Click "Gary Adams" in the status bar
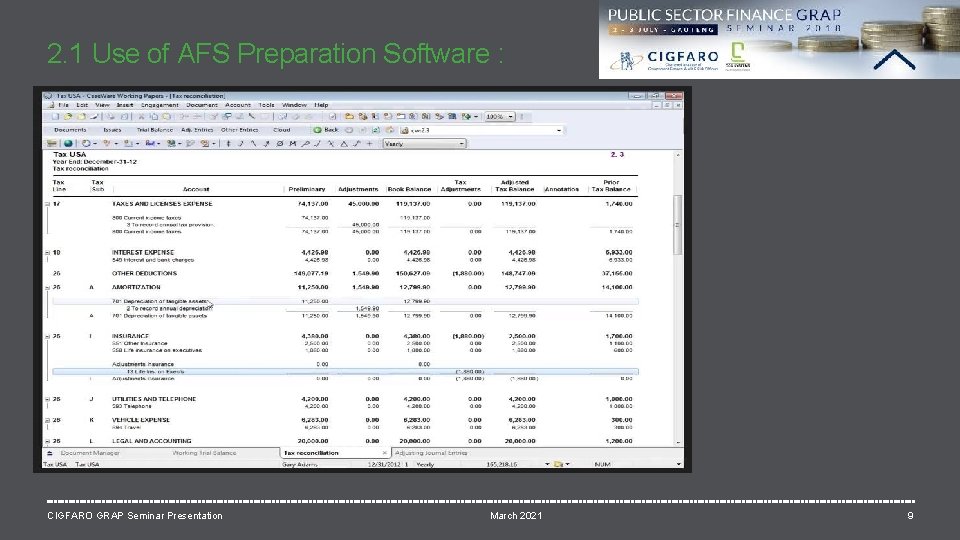The image size is (960, 540). pyautogui.click(x=299, y=464)
